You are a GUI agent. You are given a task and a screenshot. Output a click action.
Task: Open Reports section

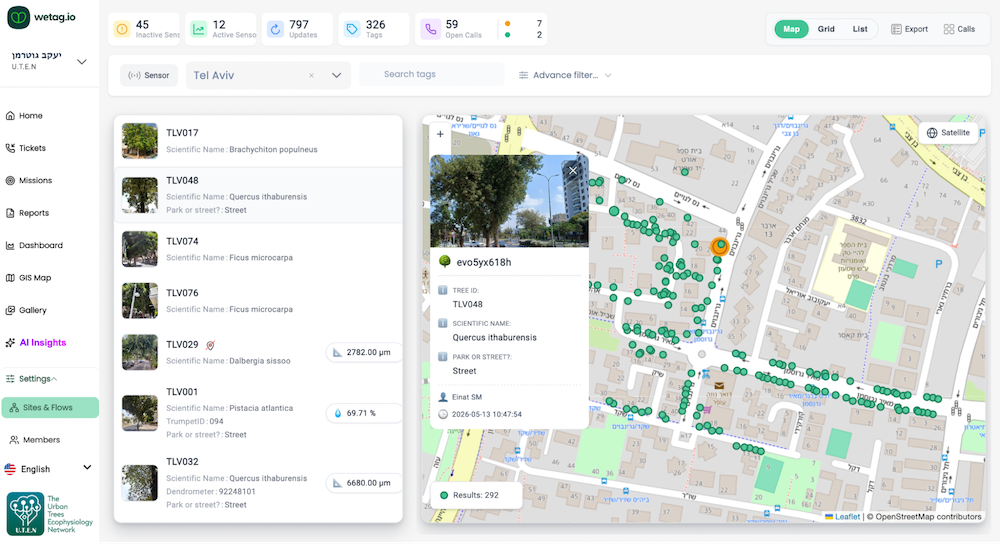(33, 213)
